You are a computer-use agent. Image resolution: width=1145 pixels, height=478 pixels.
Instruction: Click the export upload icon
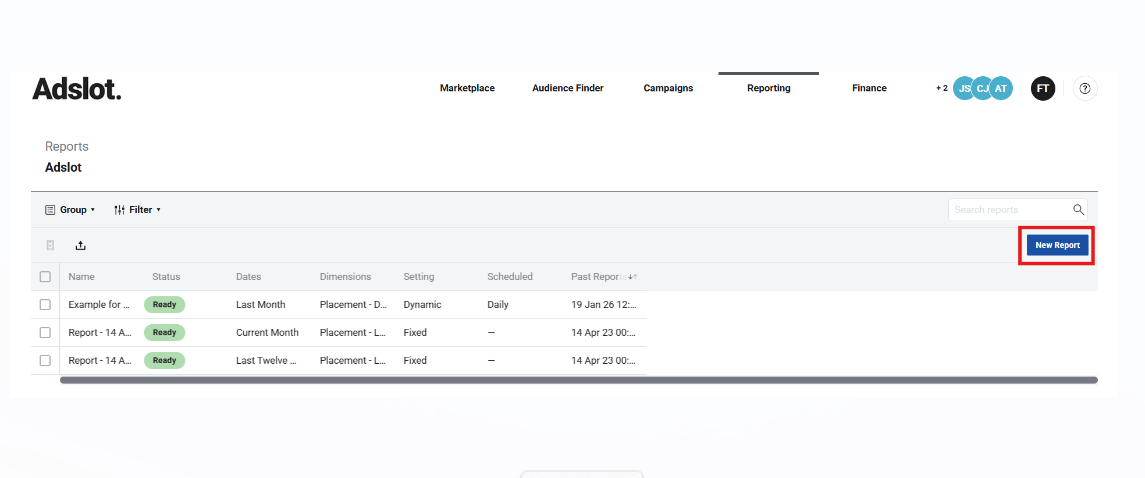[x=81, y=245]
